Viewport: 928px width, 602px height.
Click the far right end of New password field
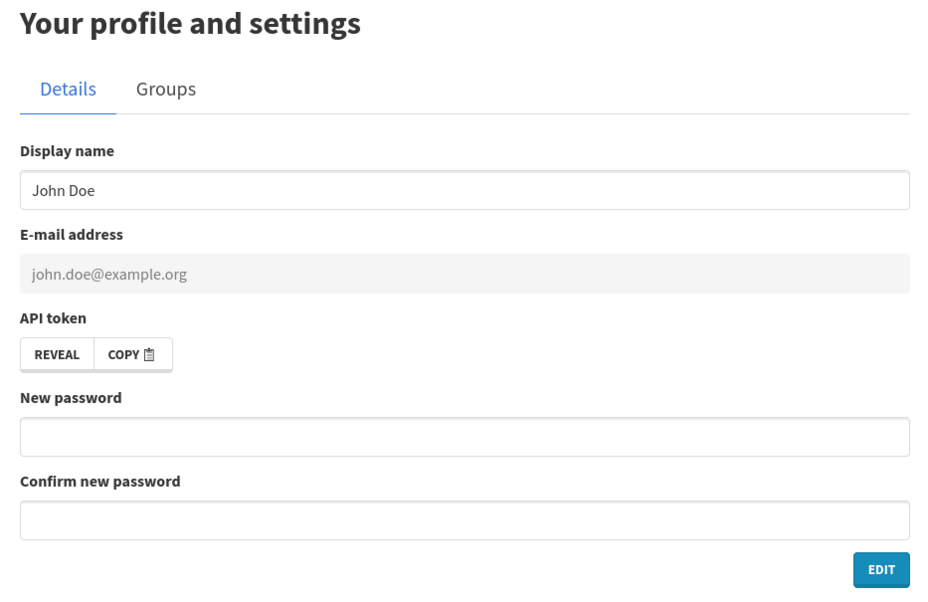point(896,438)
